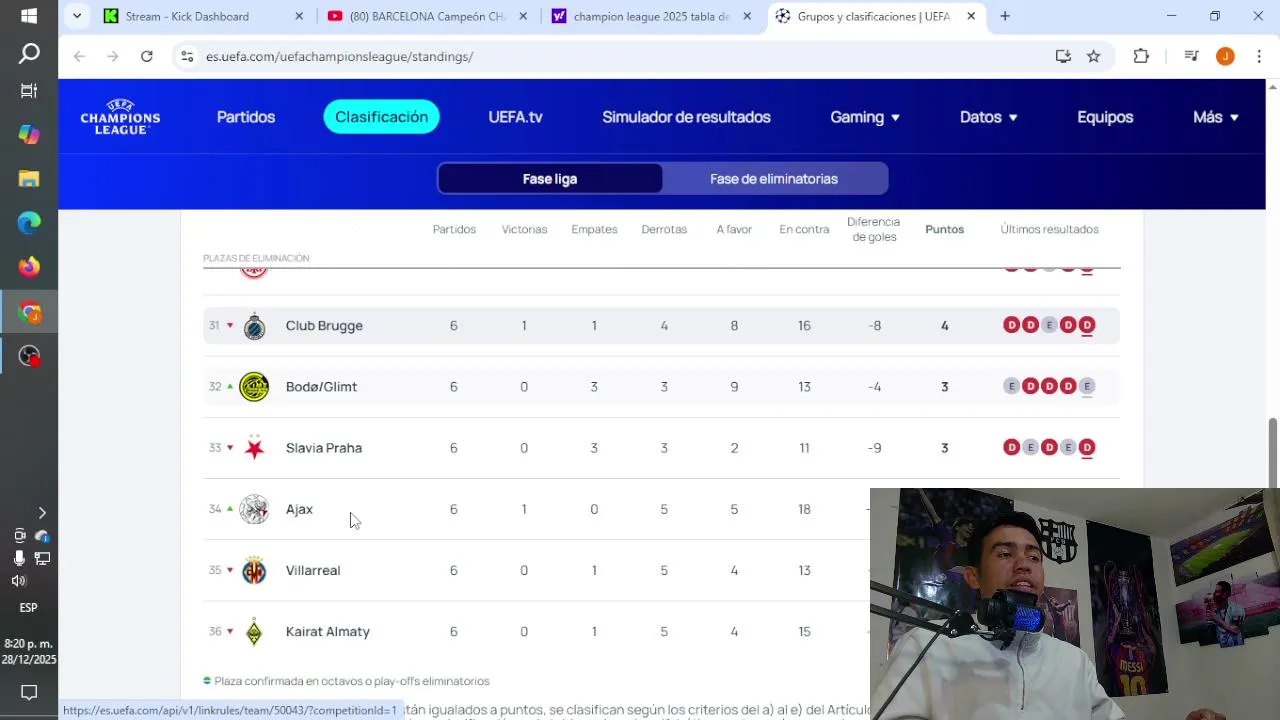The image size is (1280, 720).
Task: Open the Clasificación menu item
Action: coord(381,117)
